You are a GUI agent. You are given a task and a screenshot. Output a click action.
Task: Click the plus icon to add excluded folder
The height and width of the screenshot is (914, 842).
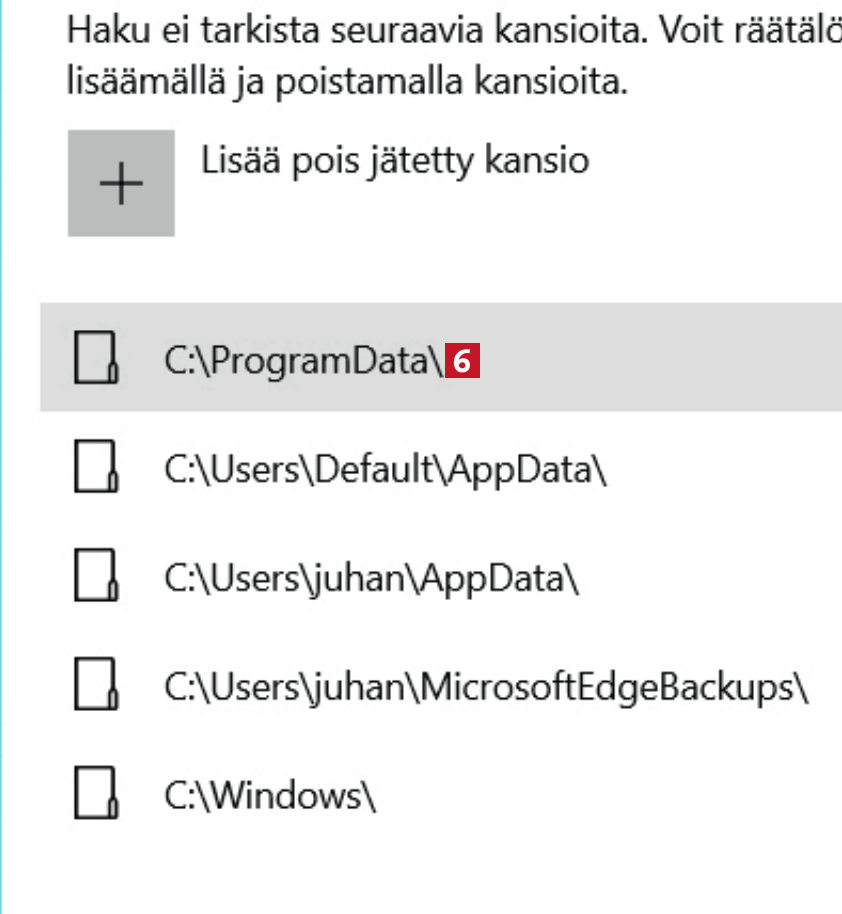[121, 184]
